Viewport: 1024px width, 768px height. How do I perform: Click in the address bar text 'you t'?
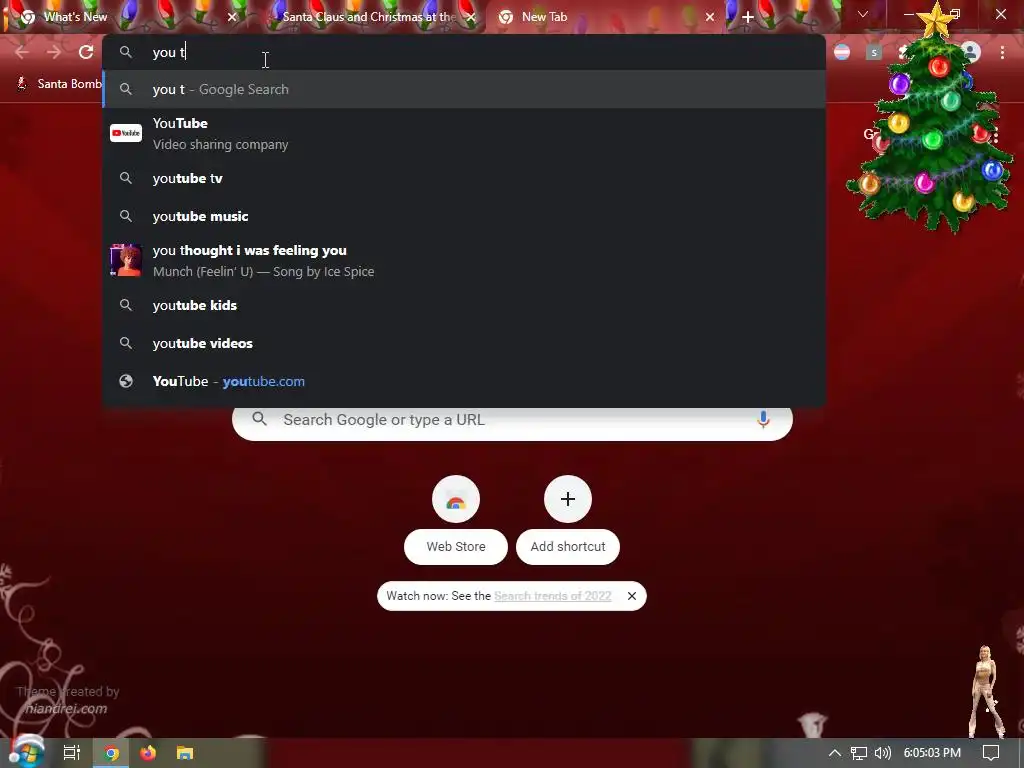[168, 52]
